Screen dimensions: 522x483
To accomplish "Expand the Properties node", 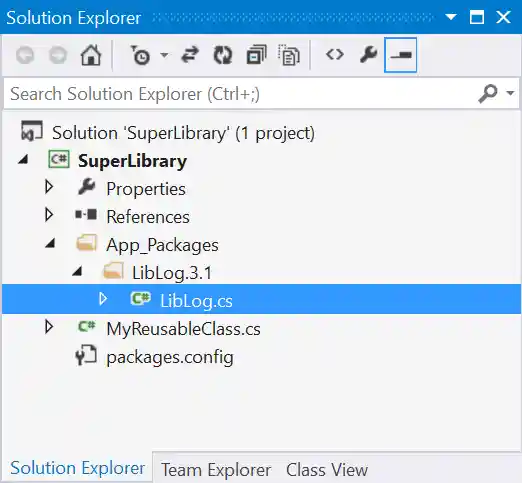I will click(x=49, y=187).
